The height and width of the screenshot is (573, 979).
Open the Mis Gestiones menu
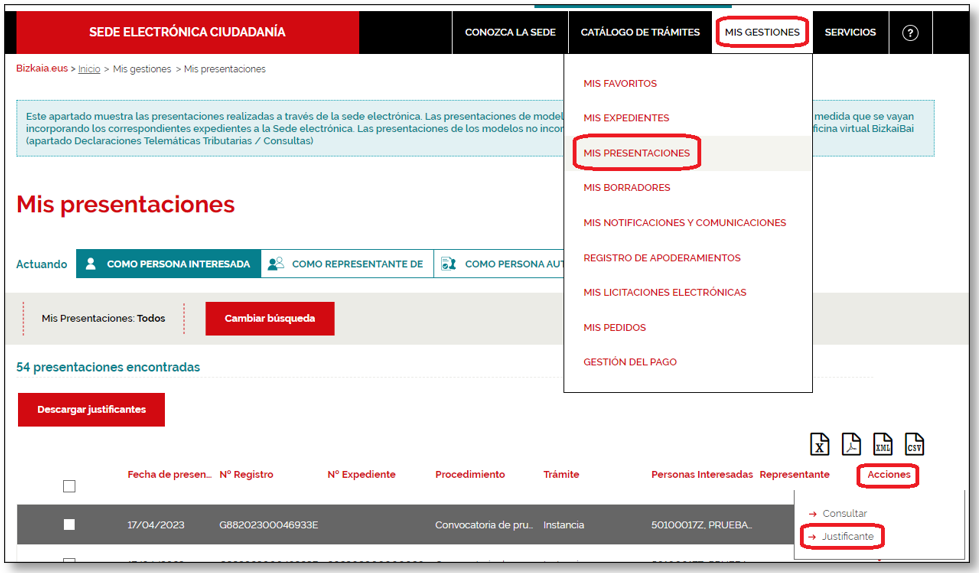pyautogui.click(x=762, y=32)
